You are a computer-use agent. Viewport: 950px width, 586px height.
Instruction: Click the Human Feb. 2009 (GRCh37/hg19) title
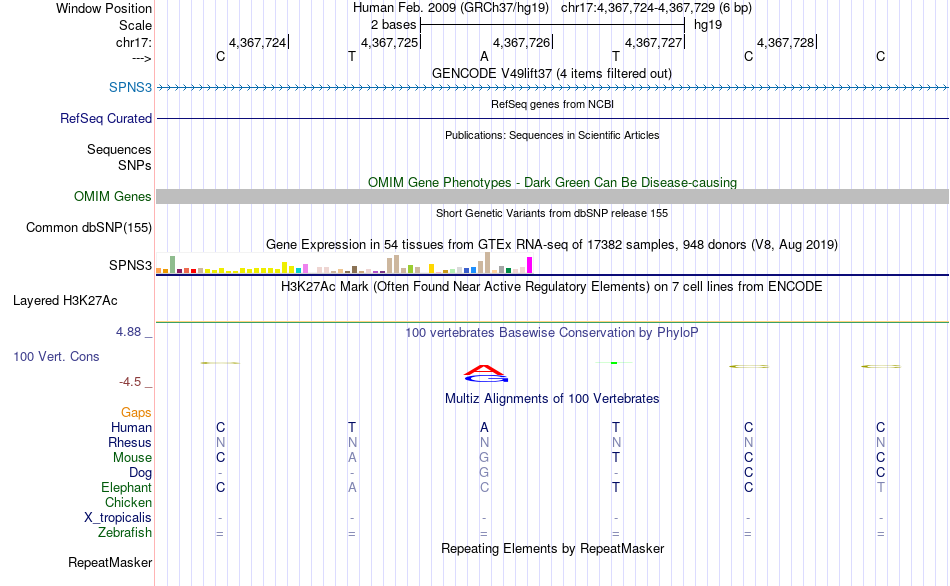pos(451,8)
